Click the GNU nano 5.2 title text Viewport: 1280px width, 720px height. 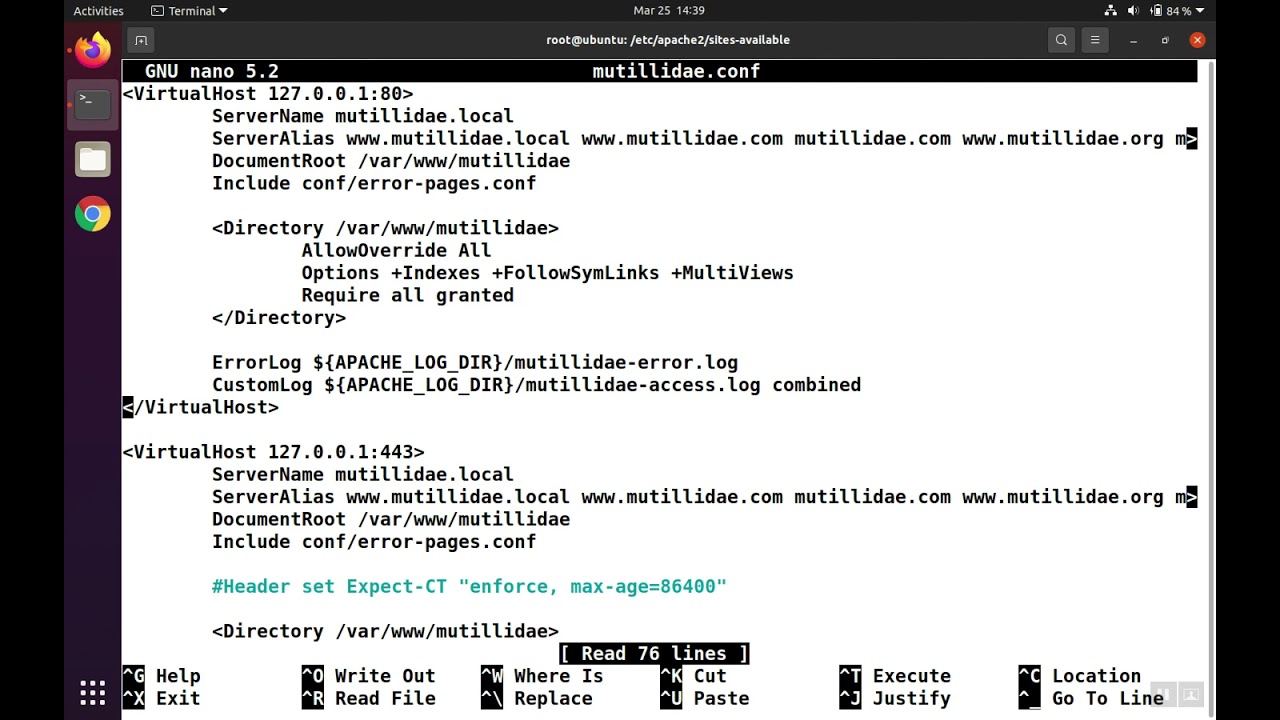(x=212, y=71)
